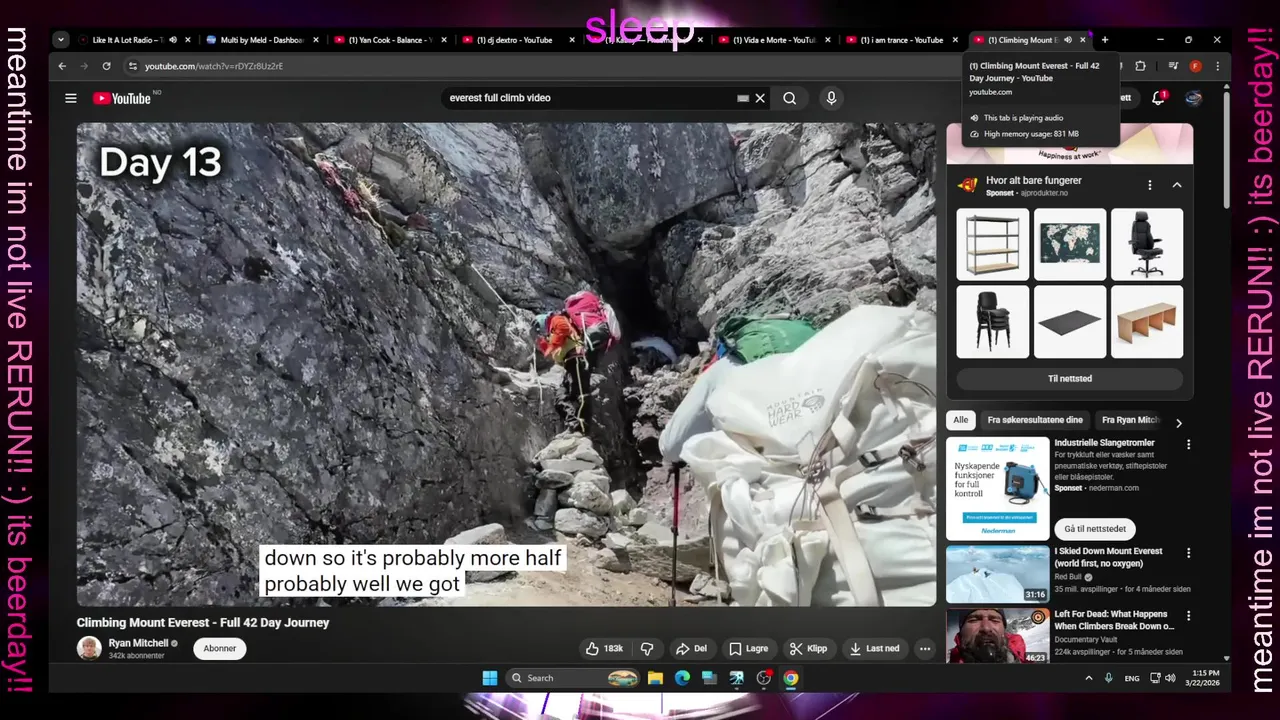Select the Alle filter chip
This screenshot has width=1280, height=720.
click(960, 420)
